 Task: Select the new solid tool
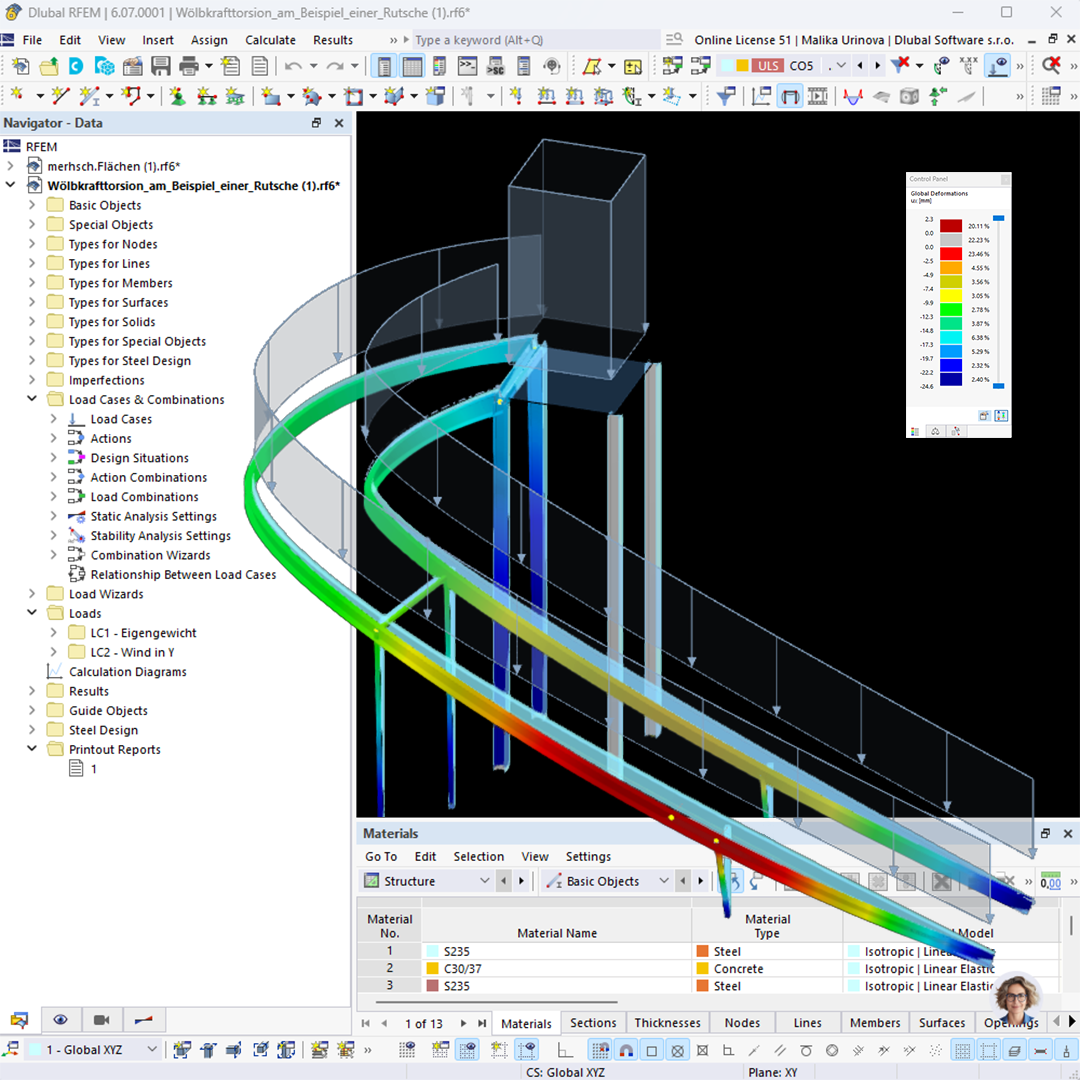394,96
